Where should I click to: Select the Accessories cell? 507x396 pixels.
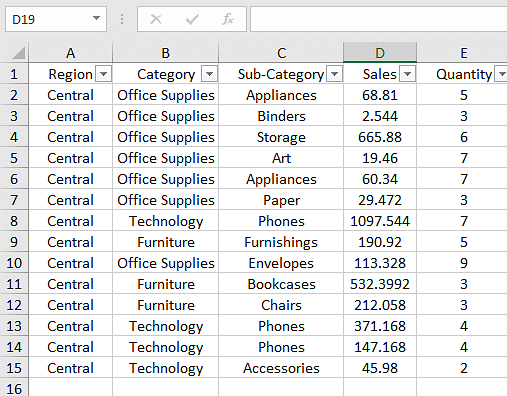281,368
